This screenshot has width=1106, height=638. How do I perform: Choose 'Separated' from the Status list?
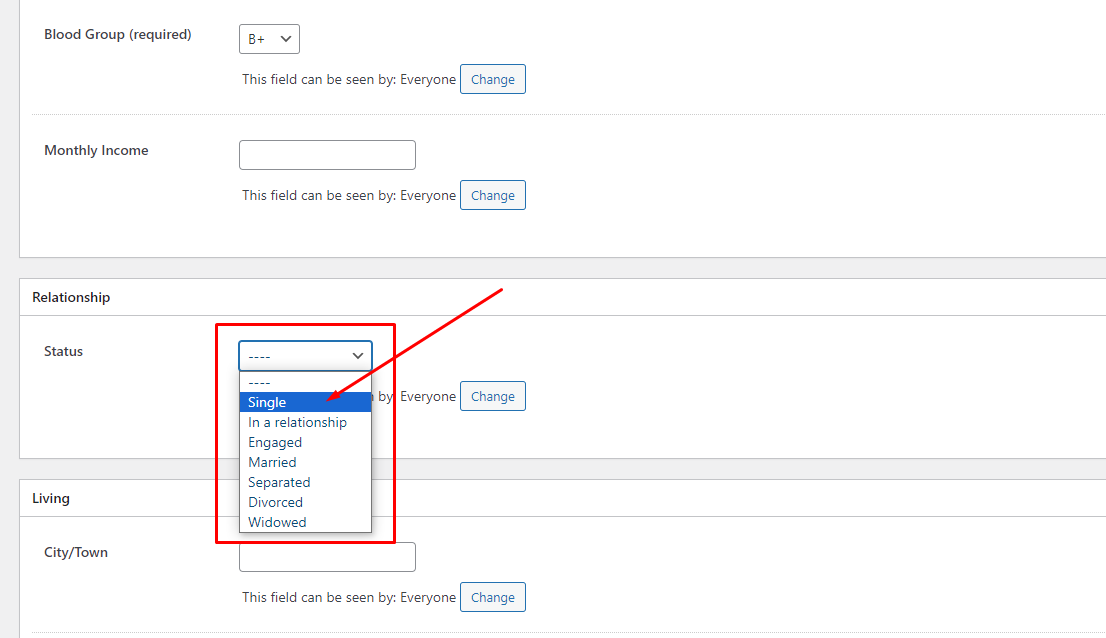click(x=305, y=482)
